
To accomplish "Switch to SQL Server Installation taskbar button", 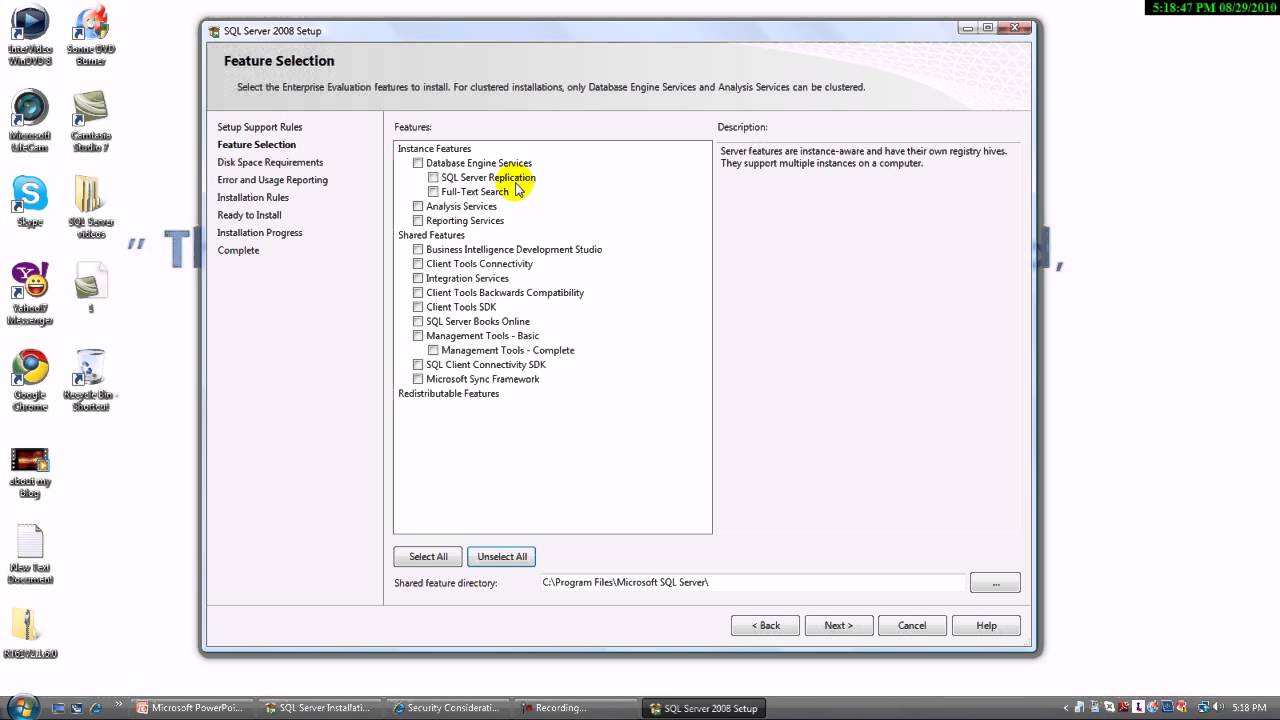I will [x=319, y=708].
